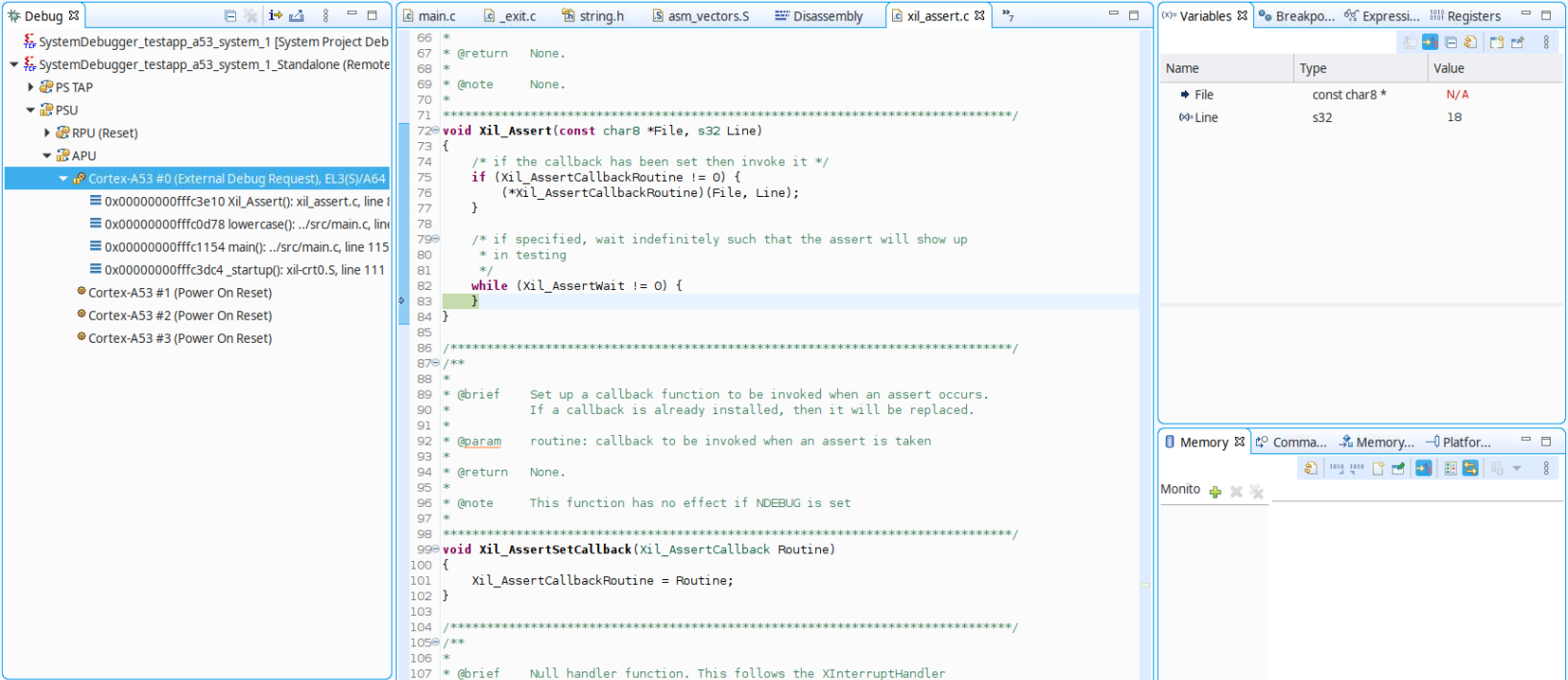1568x680 pixels.
Task: Click the editor overview ruler marker
Action: click(x=1145, y=584)
